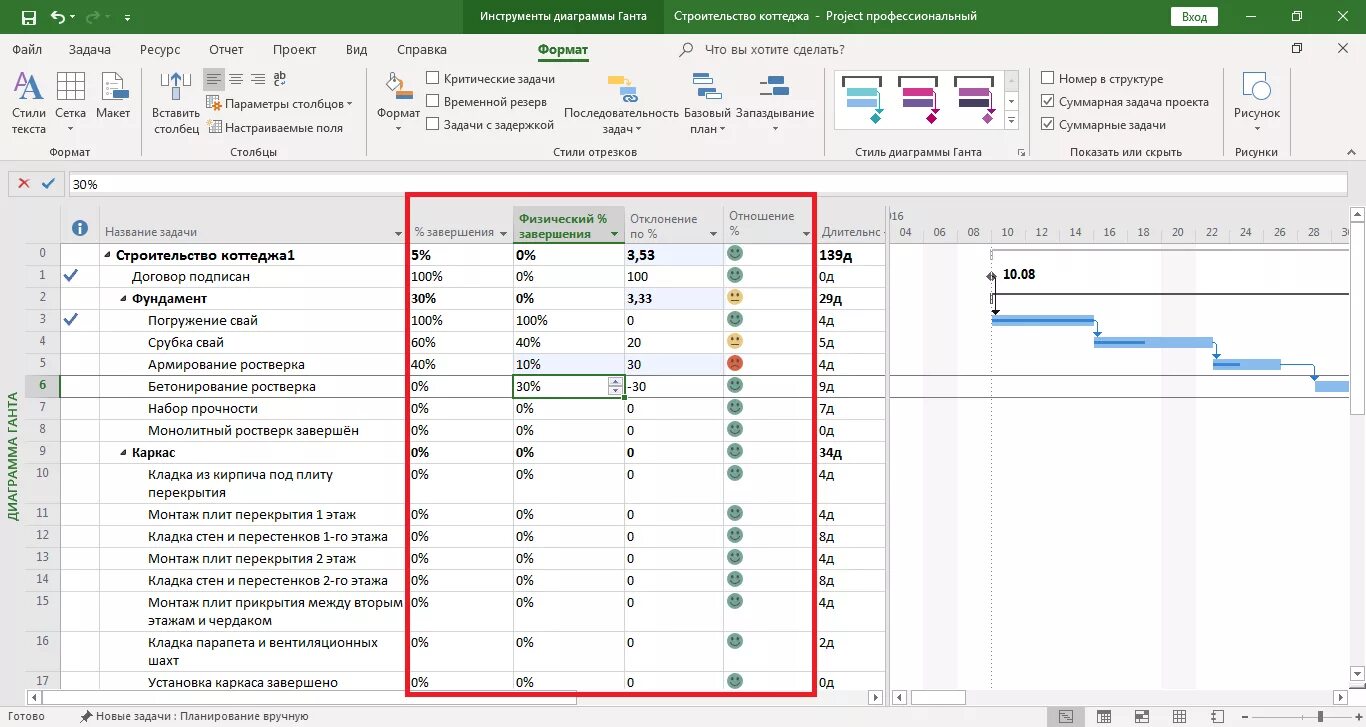Screen dimensions: 1366x727
Task: Align column text center
Action: [236, 79]
